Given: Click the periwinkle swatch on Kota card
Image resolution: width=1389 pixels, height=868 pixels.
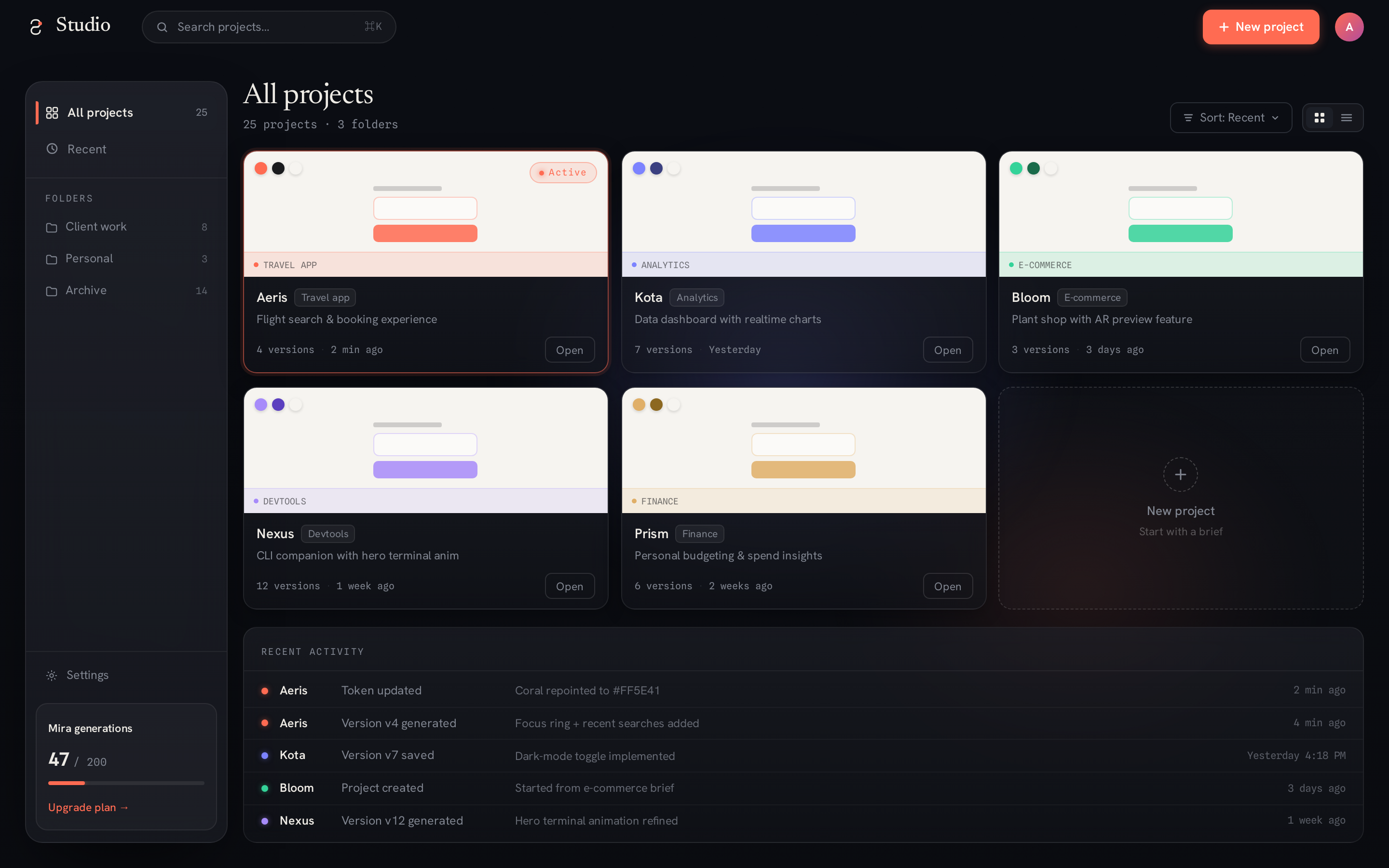Looking at the screenshot, I should pyautogui.click(x=639, y=168).
